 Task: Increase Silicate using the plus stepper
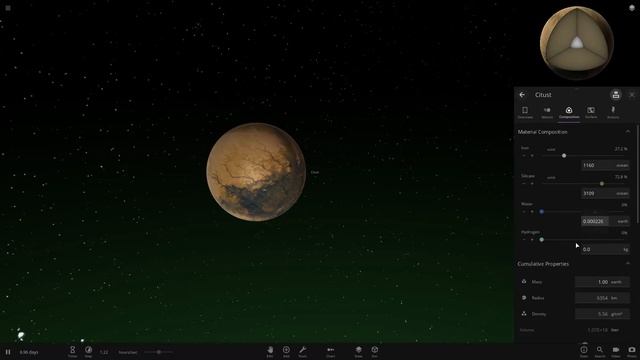tap(532, 184)
